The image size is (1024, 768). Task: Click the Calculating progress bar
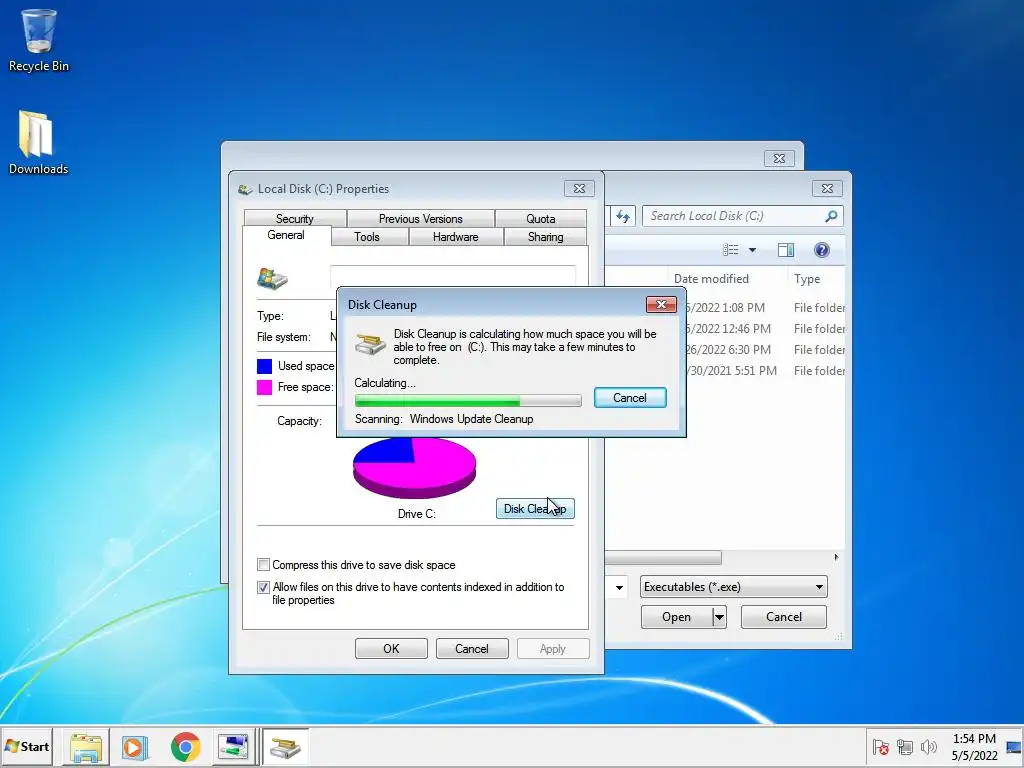(x=468, y=400)
